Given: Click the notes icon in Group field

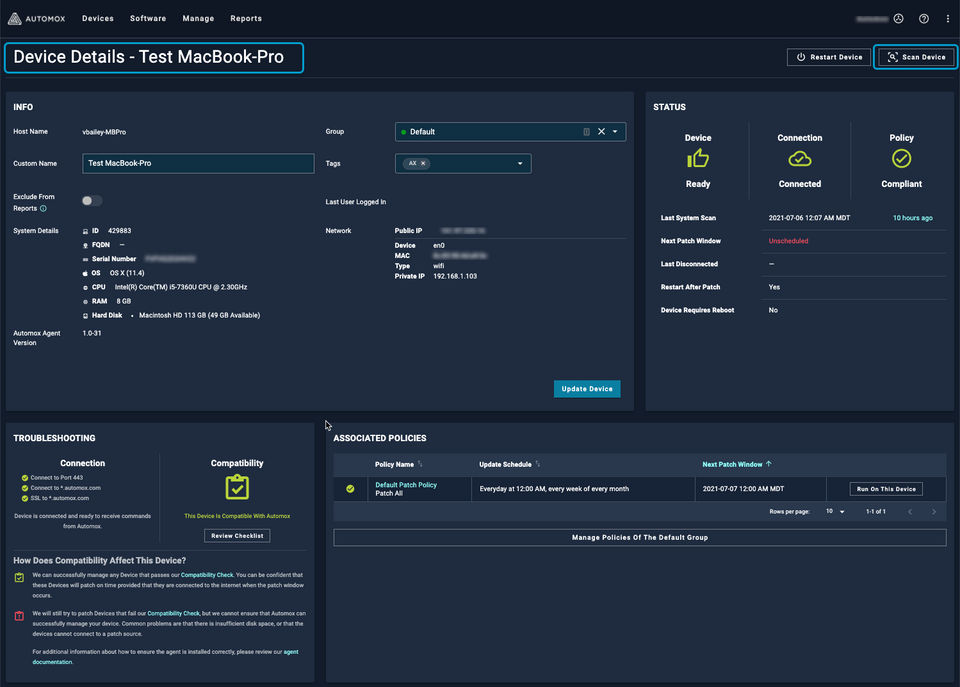Looking at the screenshot, I should pyautogui.click(x=586, y=131).
